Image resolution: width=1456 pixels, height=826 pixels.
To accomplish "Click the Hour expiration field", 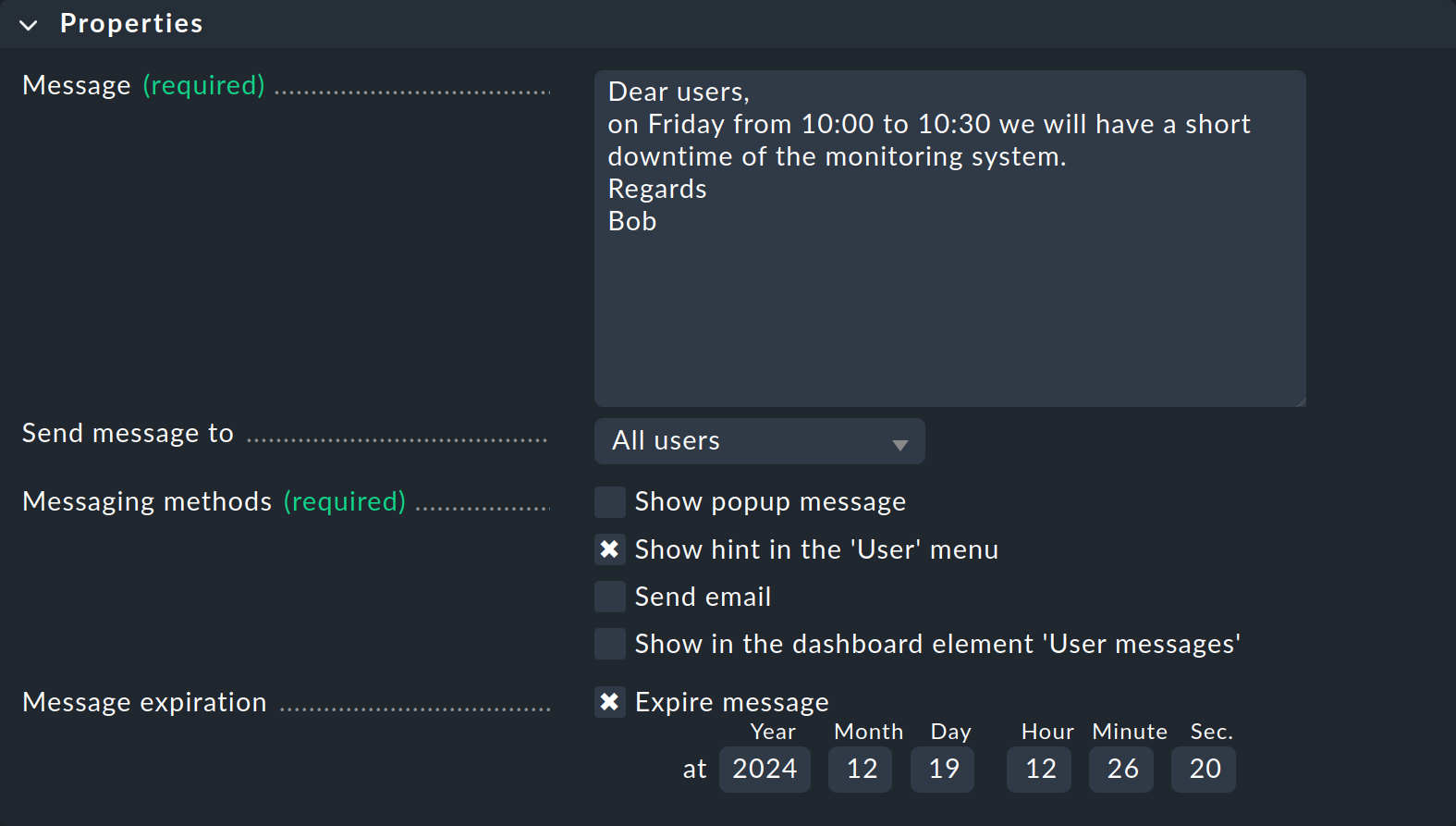I will [x=1039, y=769].
